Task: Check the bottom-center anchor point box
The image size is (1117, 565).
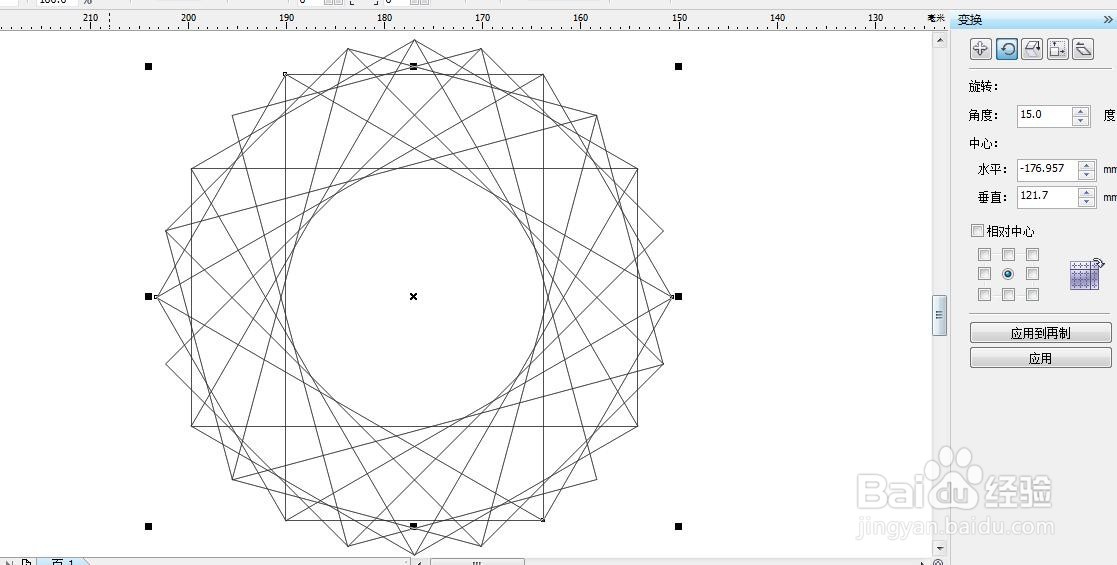Action: pyautogui.click(x=1008, y=294)
